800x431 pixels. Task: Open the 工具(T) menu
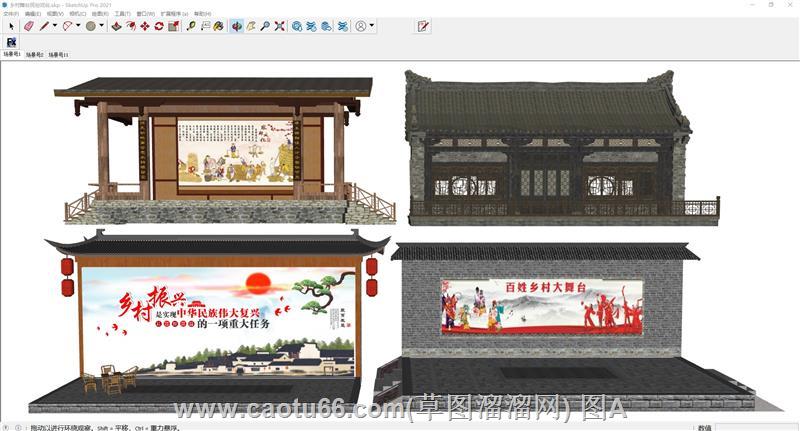(x=122, y=14)
